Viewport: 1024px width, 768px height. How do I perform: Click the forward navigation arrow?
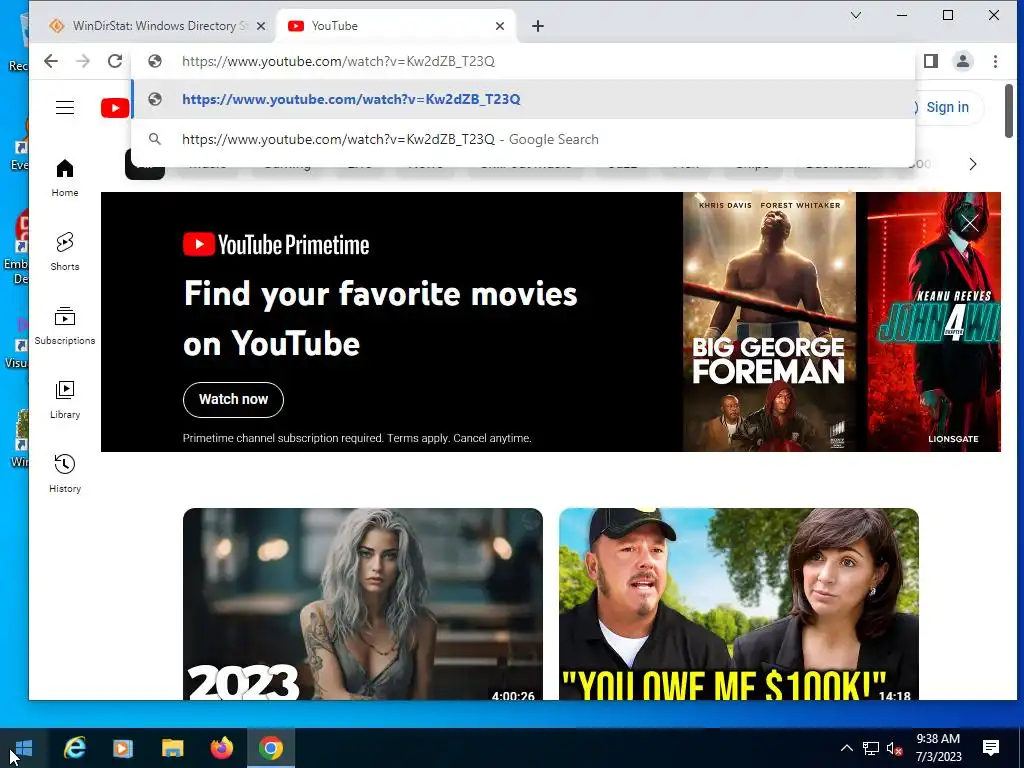point(83,61)
